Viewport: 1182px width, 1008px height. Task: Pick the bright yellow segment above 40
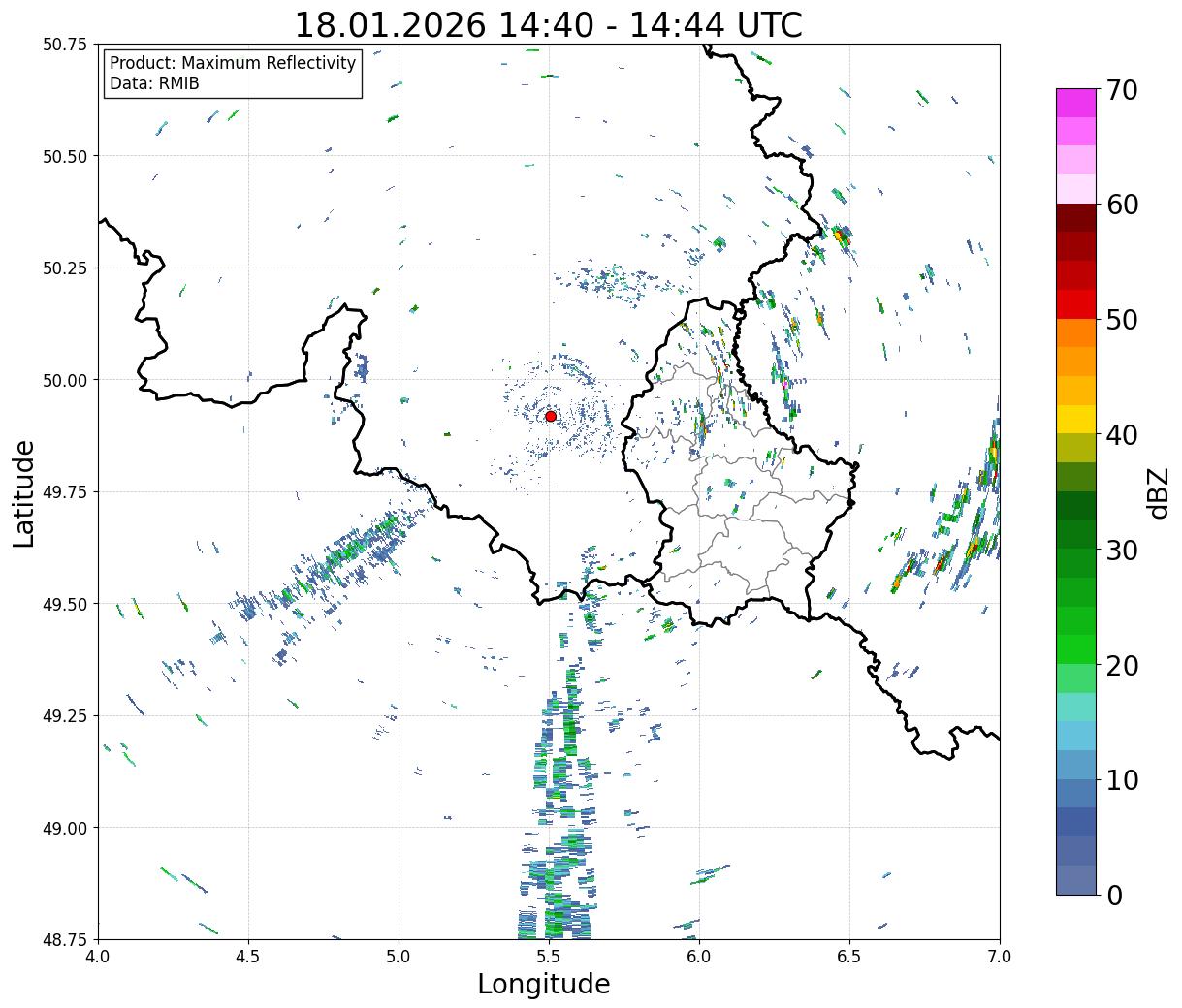pyautogui.click(x=1075, y=419)
